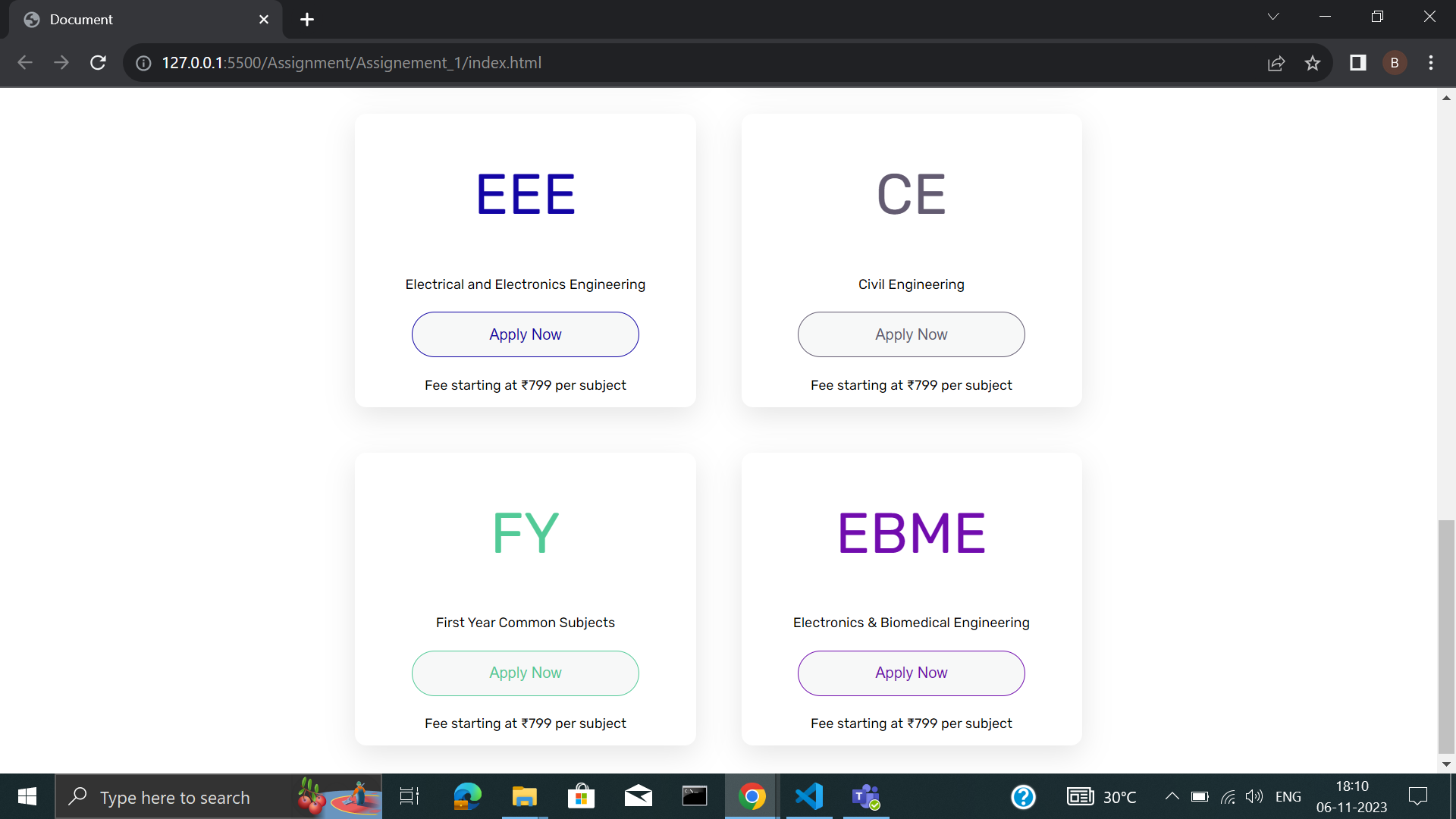Open the profile avatar B

[1395, 63]
